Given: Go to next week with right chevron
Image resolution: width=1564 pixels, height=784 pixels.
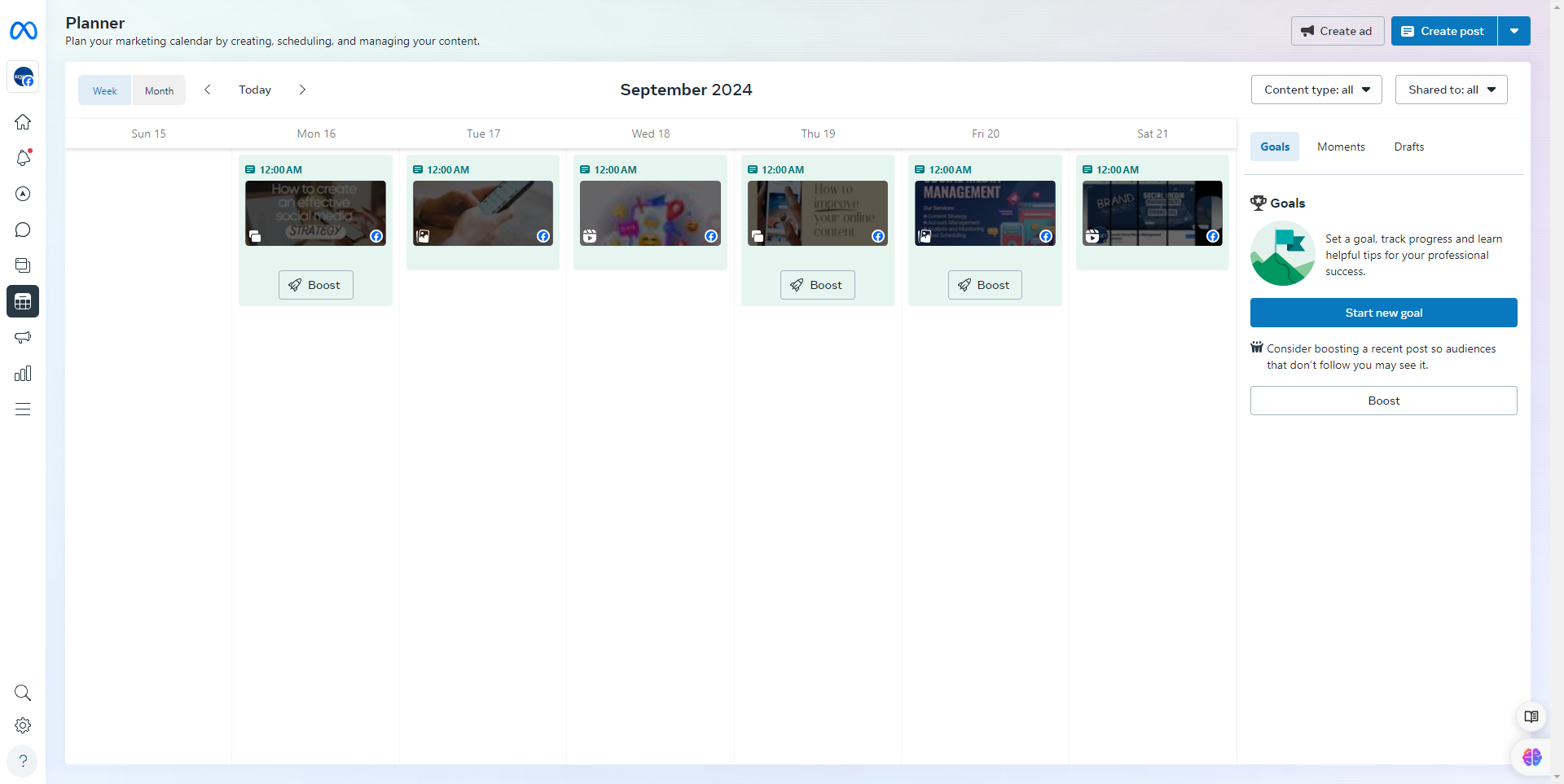Looking at the screenshot, I should (x=302, y=90).
